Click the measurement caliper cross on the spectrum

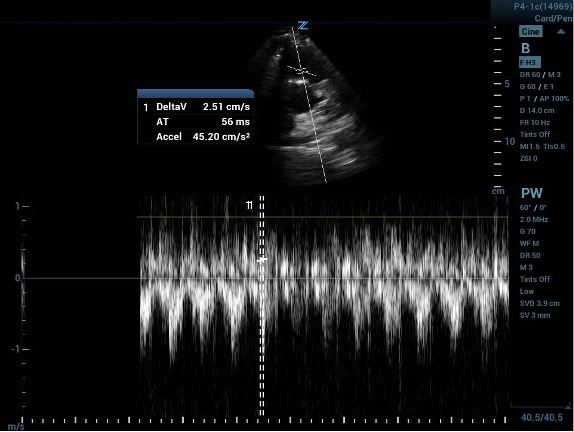pos(262,260)
